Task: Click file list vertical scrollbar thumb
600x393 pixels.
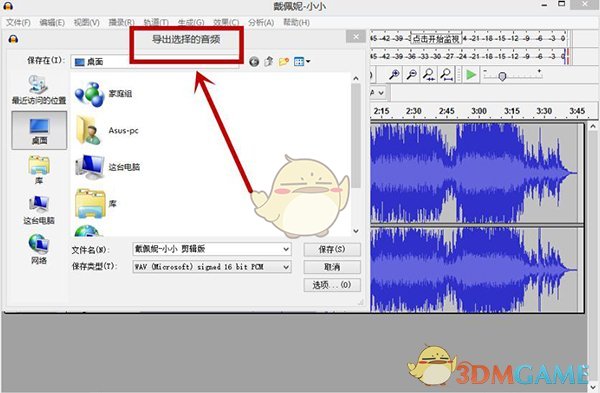Action: pyautogui.click(x=356, y=135)
